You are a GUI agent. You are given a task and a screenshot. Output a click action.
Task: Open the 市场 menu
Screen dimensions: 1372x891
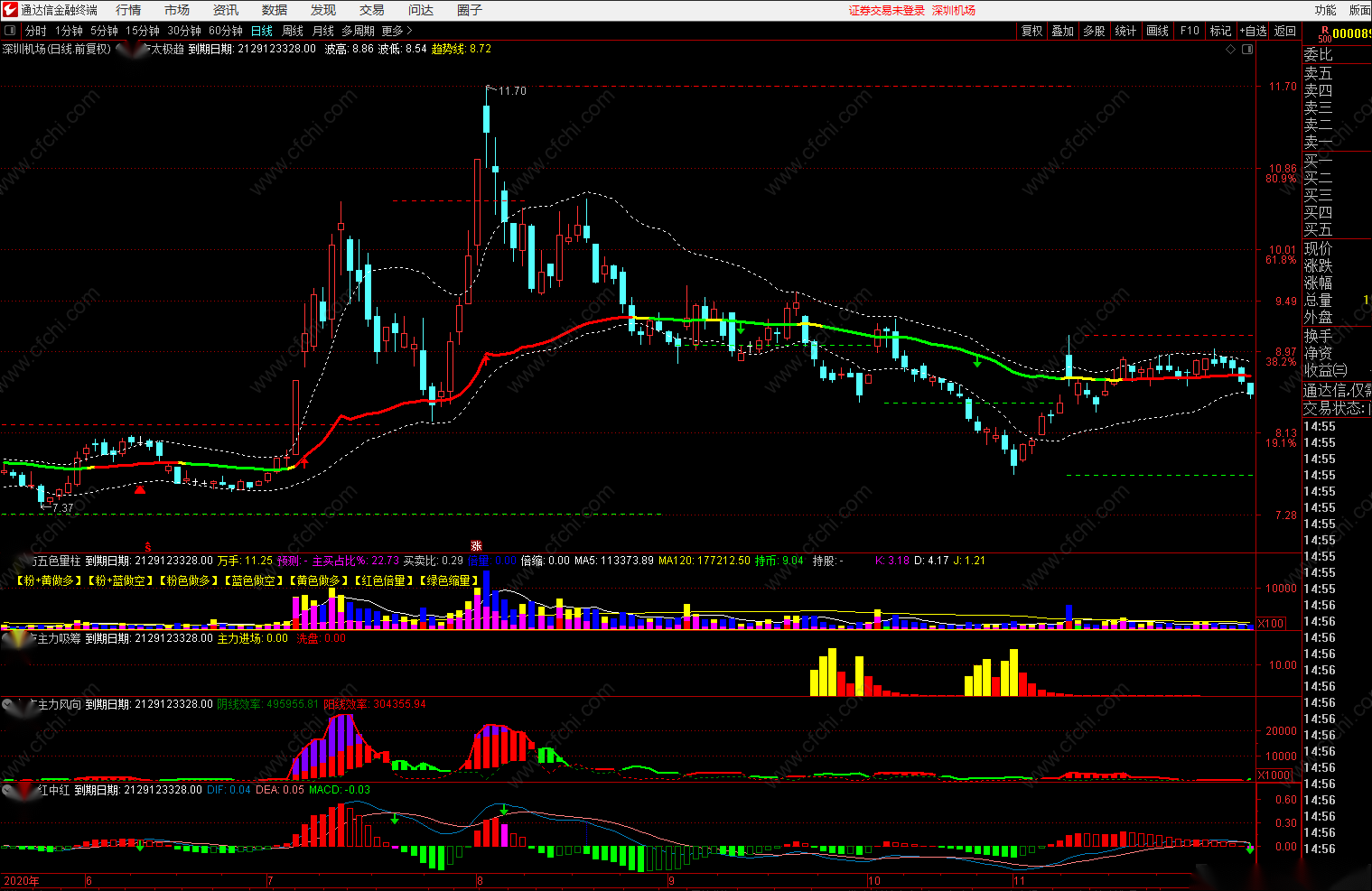(177, 10)
